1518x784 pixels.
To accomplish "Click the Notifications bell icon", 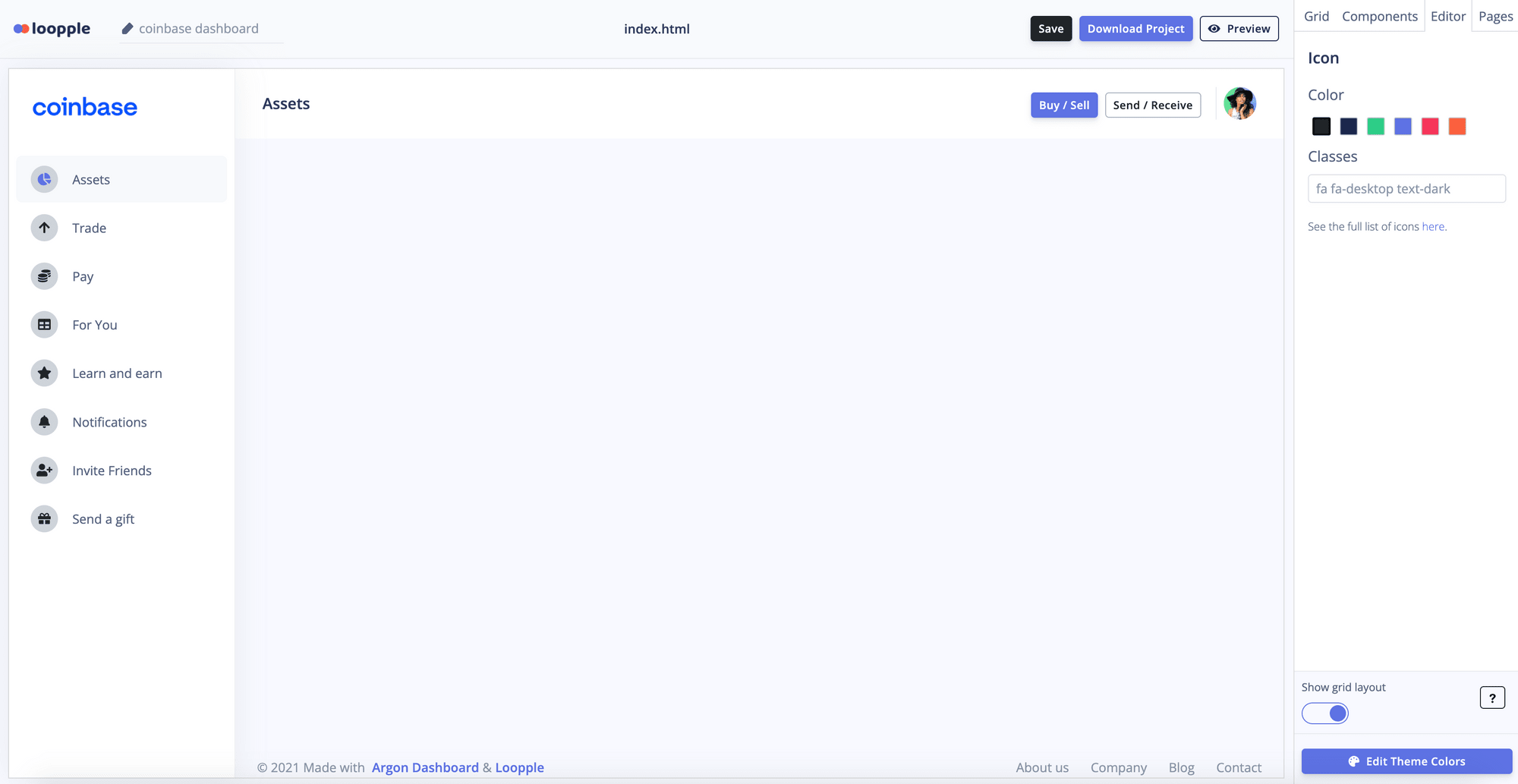I will tap(44, 422).
